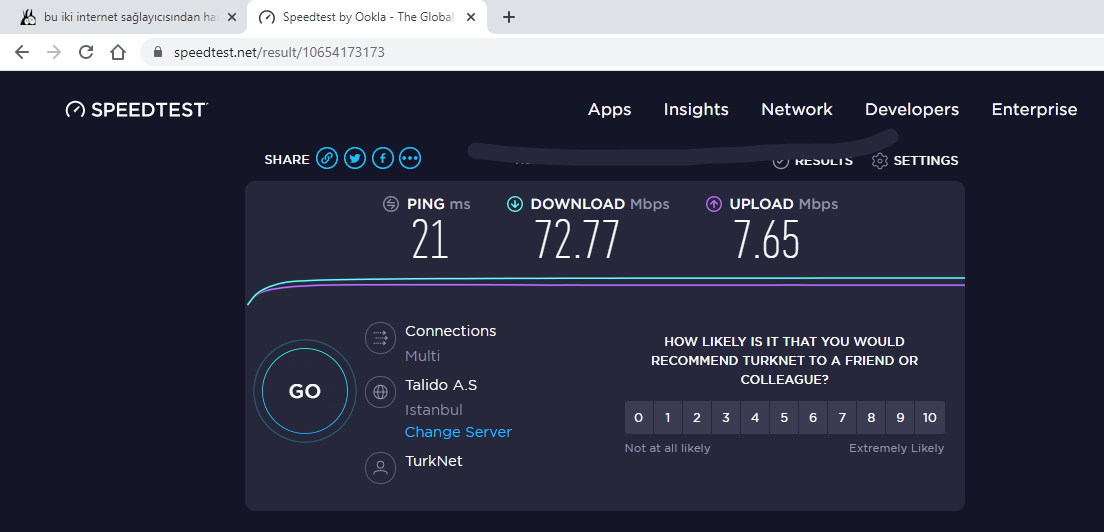Open the Network menu

(x=797, y=110)
